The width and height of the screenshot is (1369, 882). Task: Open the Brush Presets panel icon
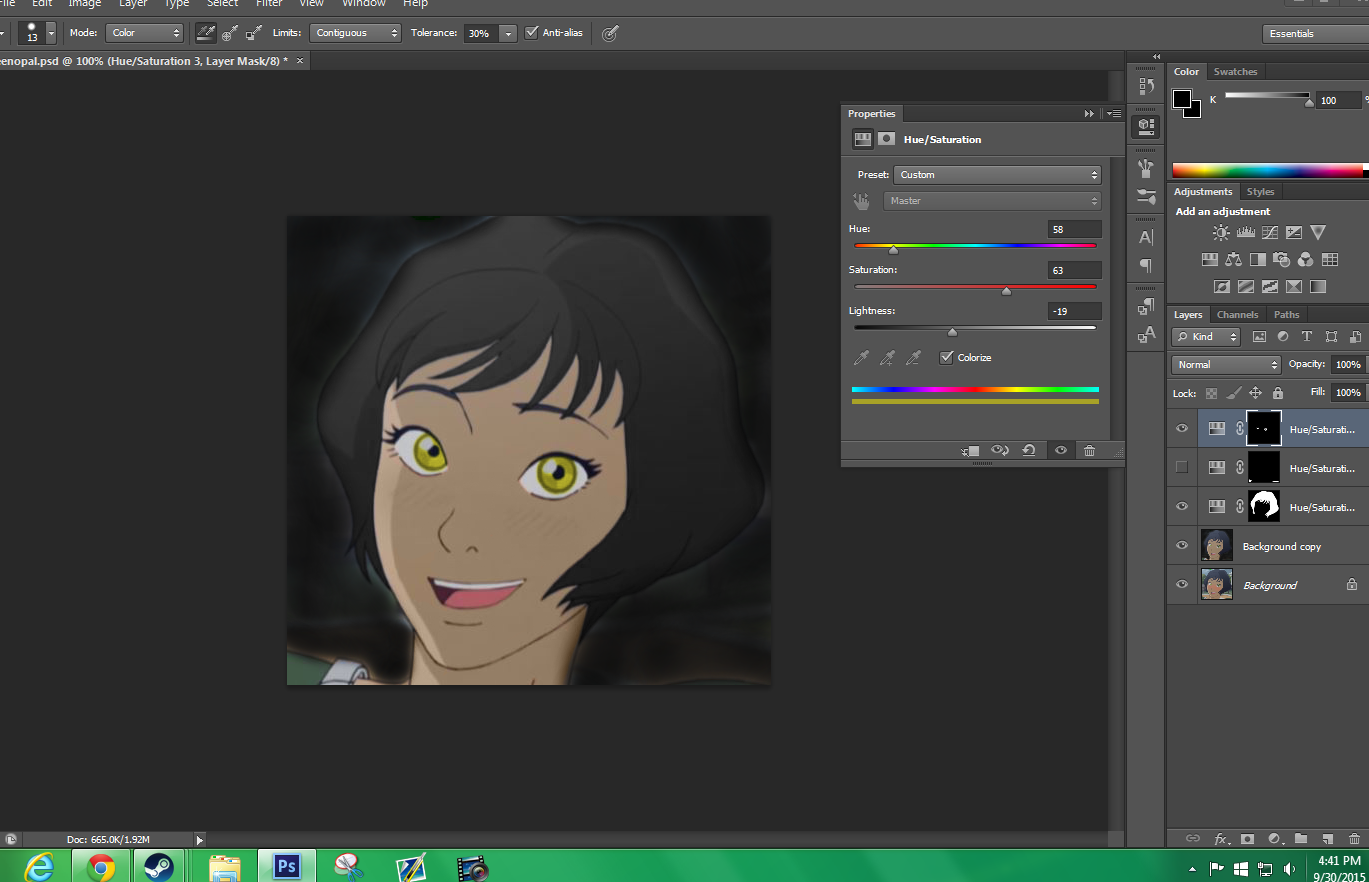[x=1146, y=196]
